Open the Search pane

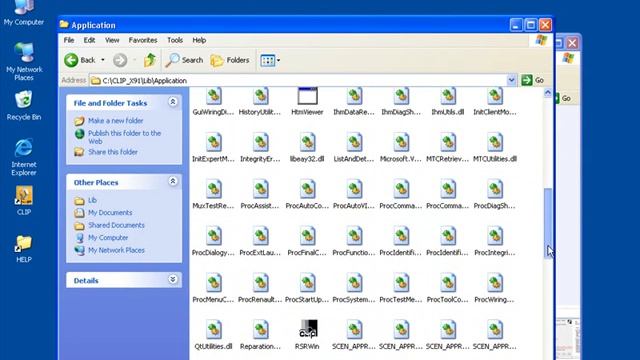(184, 60)
